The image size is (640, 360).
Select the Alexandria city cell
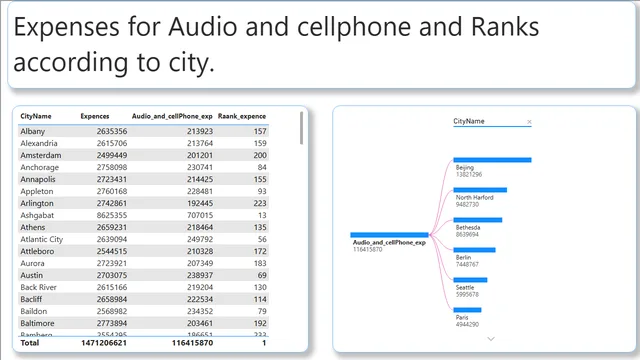pyautogui.click(x=39, y=143)
